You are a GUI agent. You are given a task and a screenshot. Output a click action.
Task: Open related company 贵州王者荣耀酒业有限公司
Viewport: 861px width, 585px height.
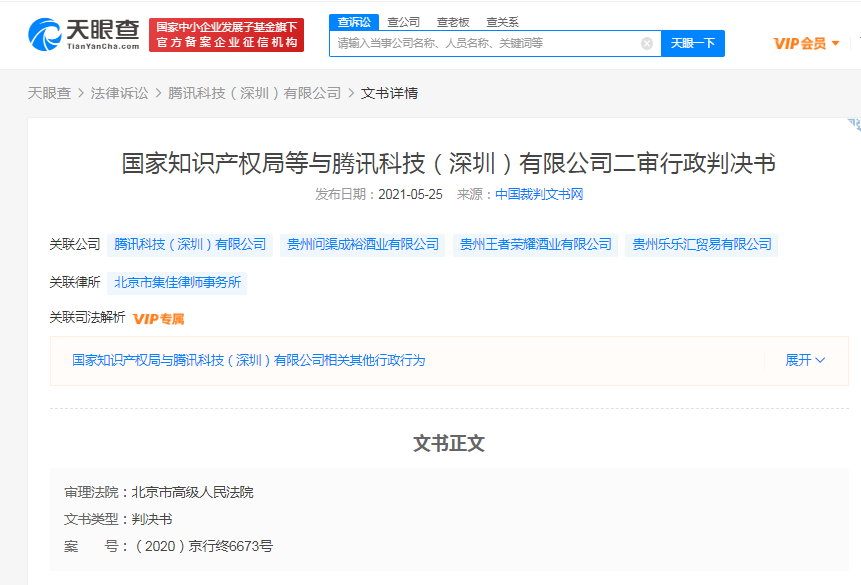[x=535, y=244]
